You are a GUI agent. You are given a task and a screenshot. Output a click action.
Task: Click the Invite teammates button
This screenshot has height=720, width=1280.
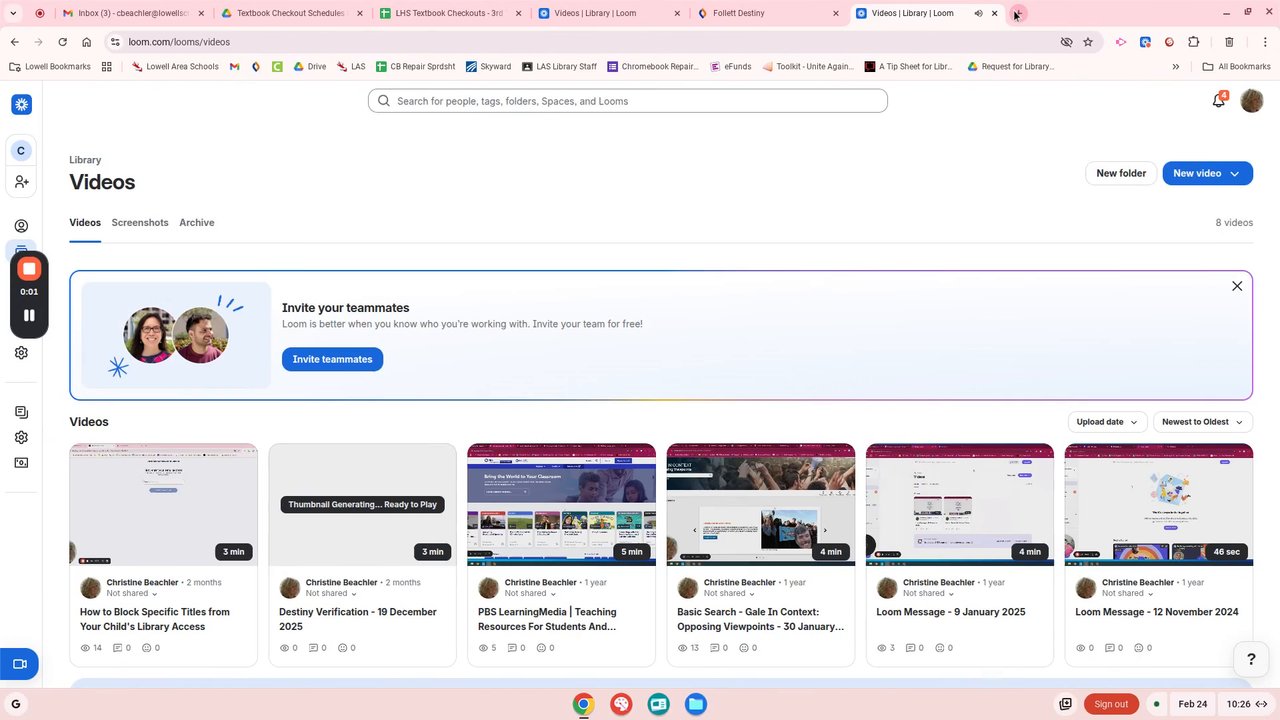click(x=332, y=359)
